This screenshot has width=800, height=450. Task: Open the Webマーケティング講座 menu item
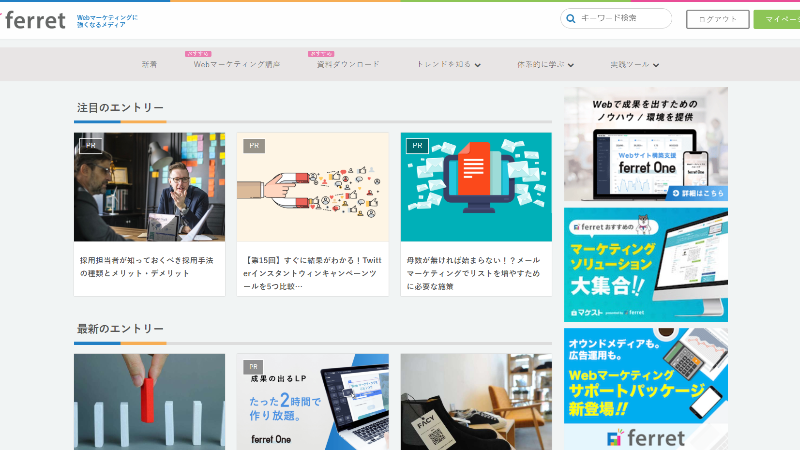tap(237, 64)
